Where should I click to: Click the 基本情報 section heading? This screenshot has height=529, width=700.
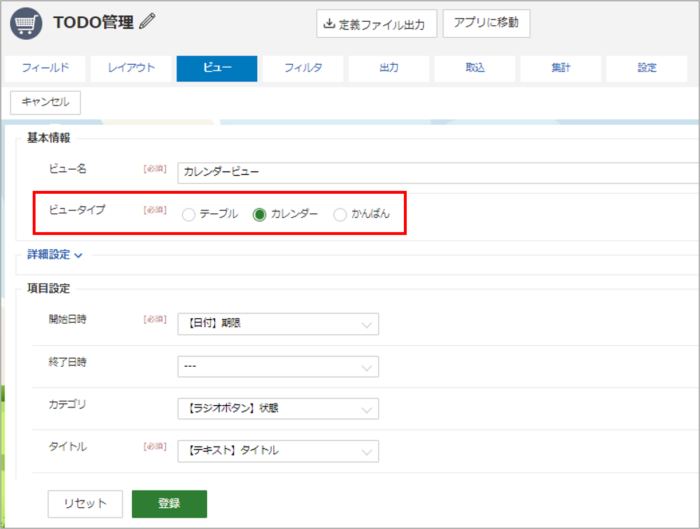click(49, 138)
